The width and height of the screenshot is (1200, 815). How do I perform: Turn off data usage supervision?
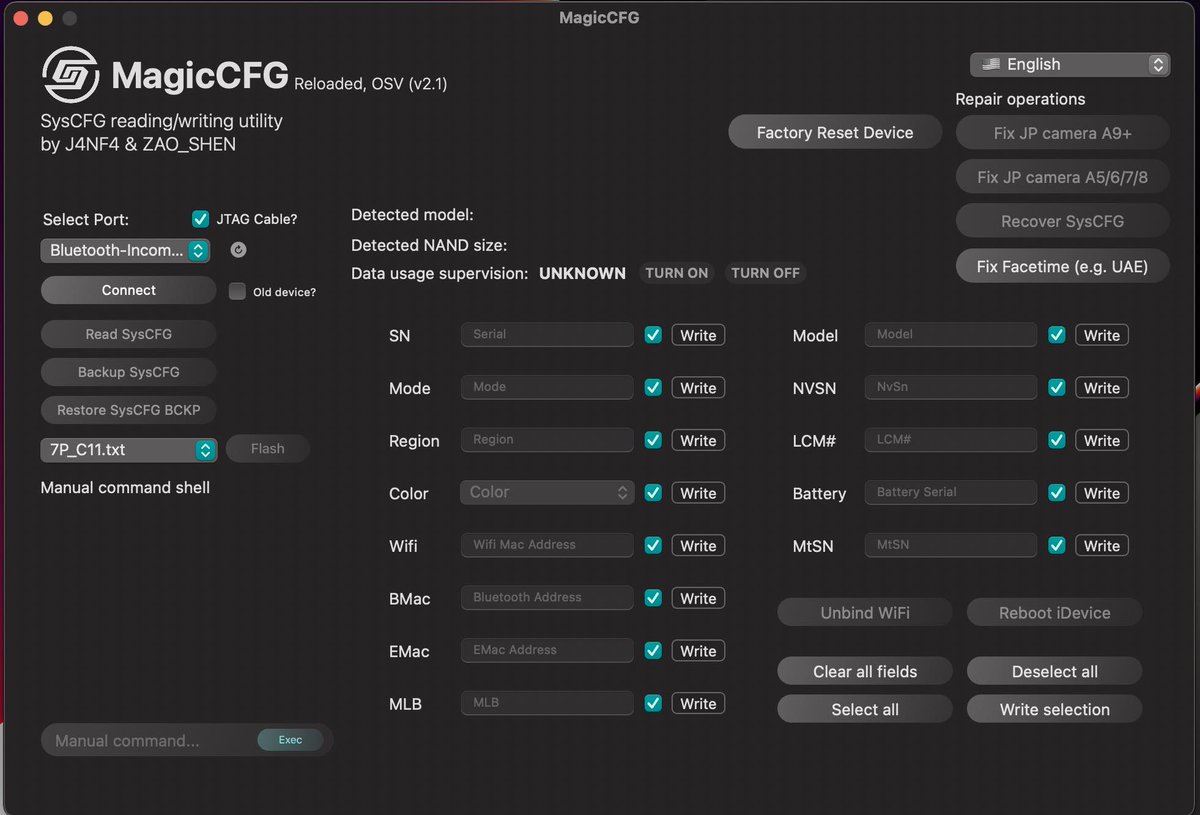765,273
